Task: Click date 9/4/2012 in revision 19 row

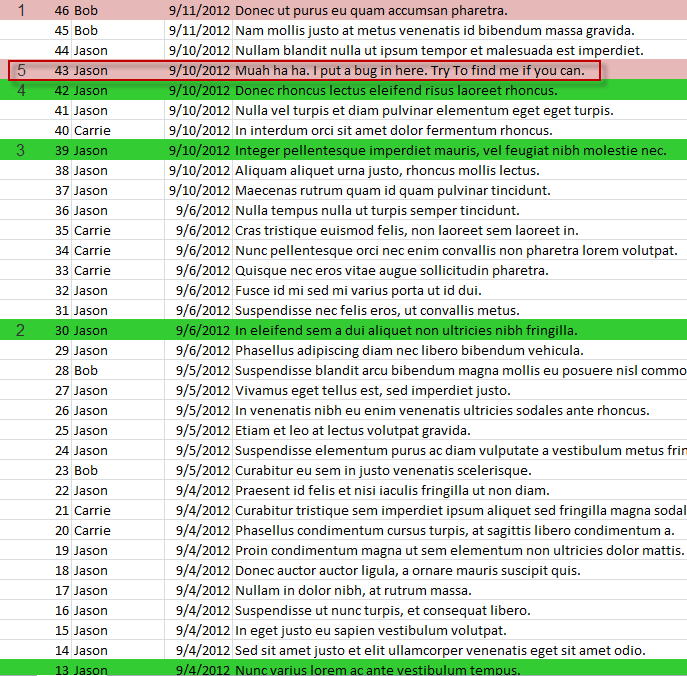Action: click(x=203, y=551)
